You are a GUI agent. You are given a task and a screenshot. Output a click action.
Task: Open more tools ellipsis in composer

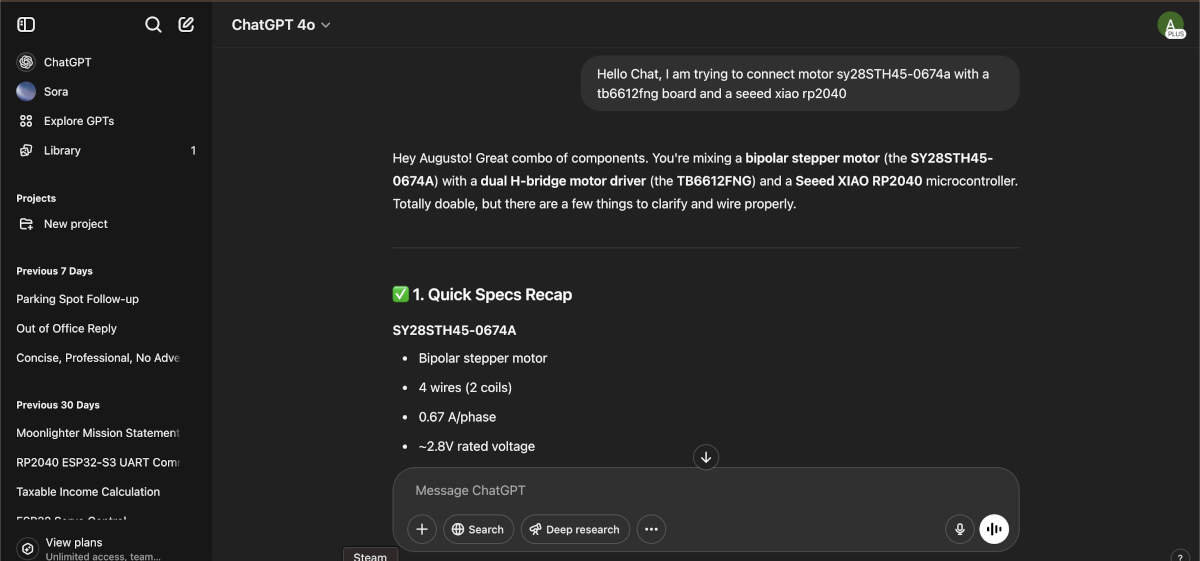coord(651,529)
